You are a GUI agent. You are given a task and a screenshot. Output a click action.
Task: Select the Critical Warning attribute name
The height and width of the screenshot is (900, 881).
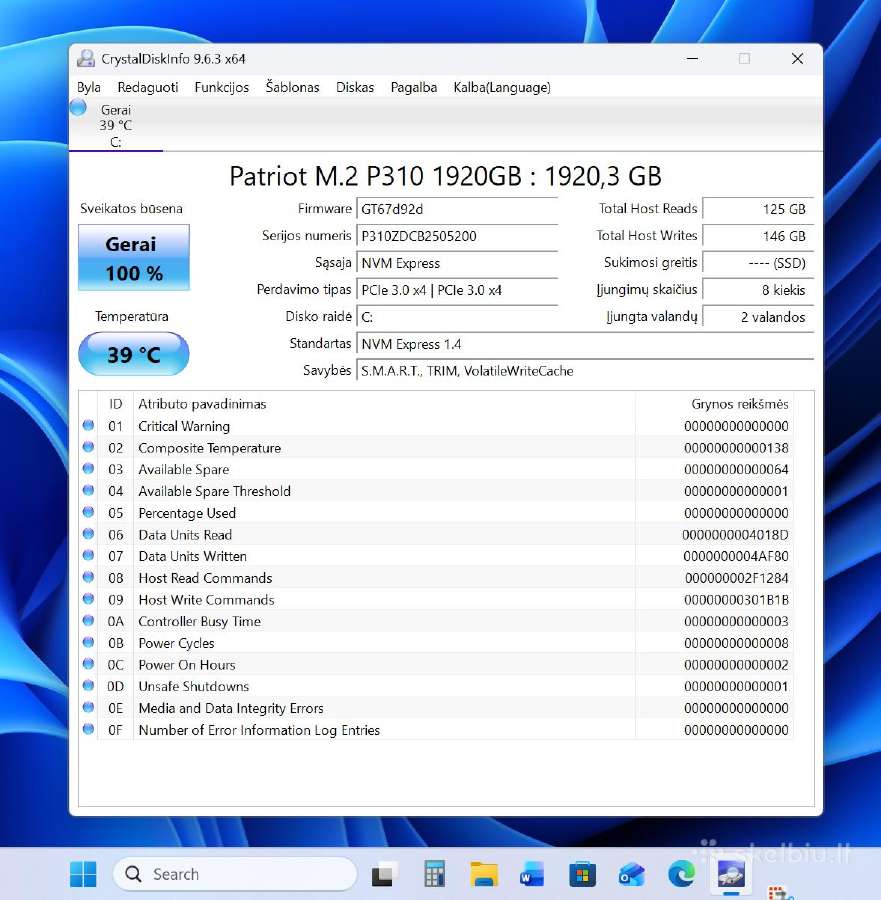pyautogui.click(x=184, y=426)
